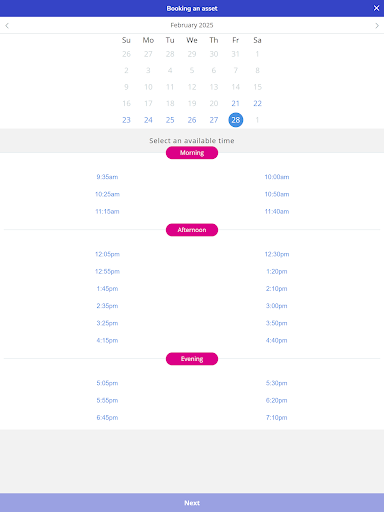384x512 pixels.
Task: Pick the 2:35pm slot
Action: coord(107,306)
